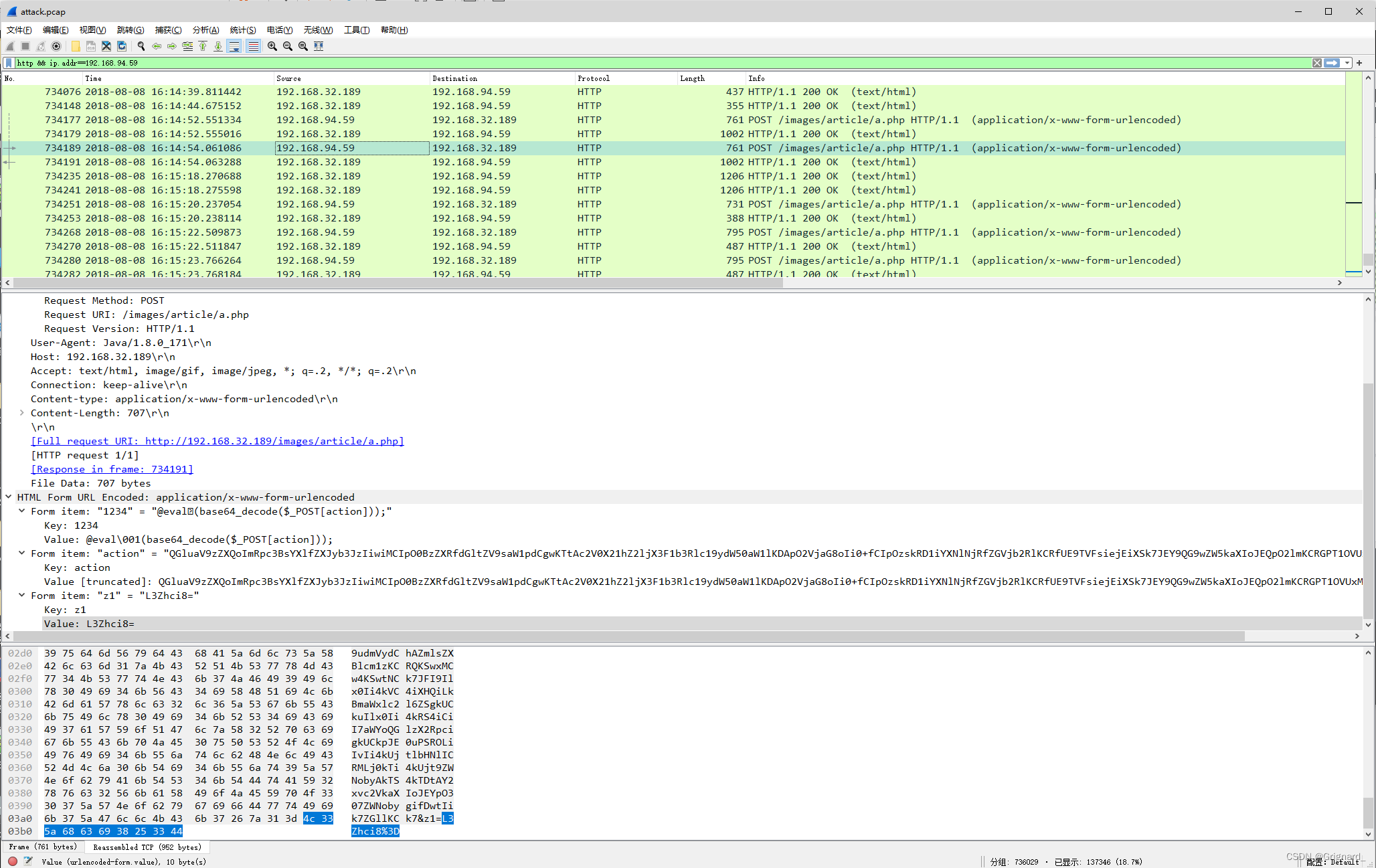Image resolution: width=1376 pixels, height=868 pixels.
Task: Collapse Form item "z1" node
Action: [x=22, y=596]
